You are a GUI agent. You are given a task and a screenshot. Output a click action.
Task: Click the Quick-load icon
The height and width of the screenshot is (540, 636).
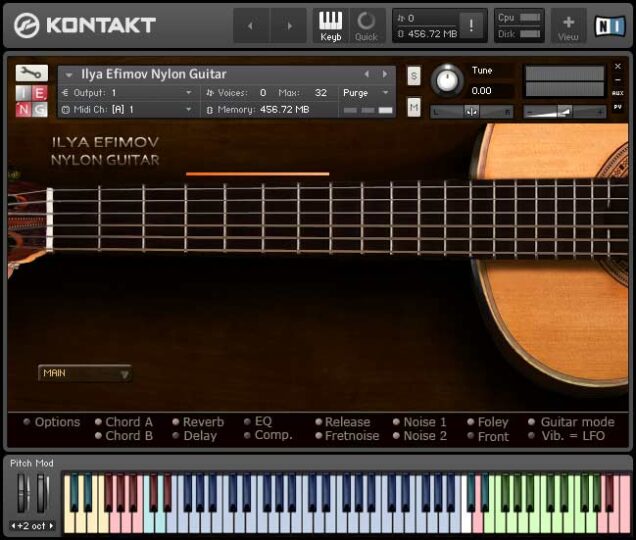[x=366, y=25]
